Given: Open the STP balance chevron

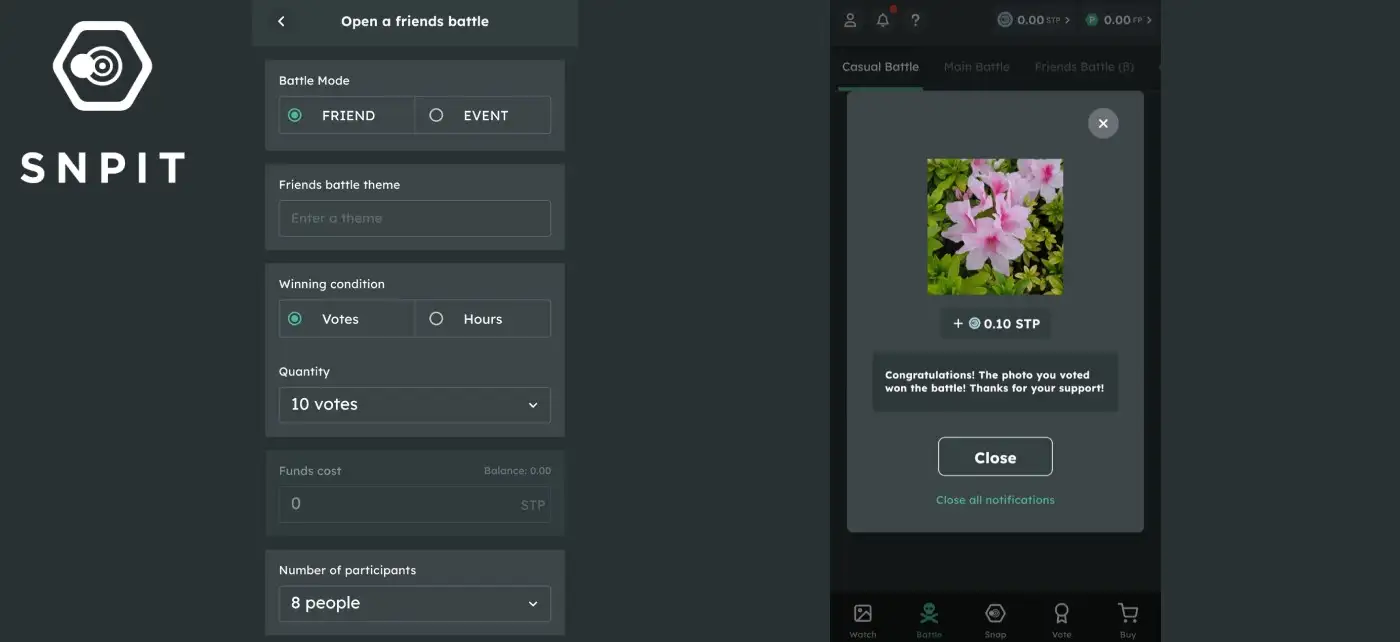Looking at the screenshot, I should 1067,20.
